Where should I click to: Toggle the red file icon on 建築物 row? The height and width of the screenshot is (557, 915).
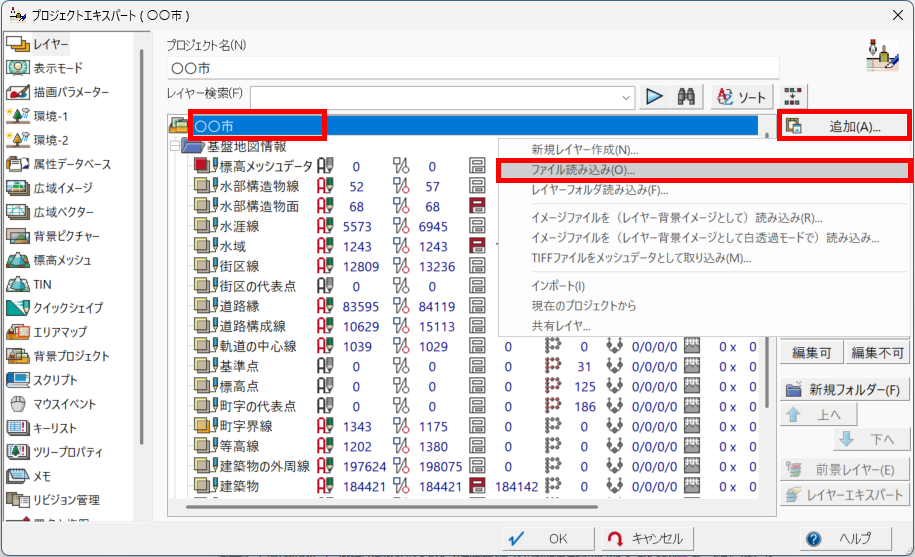click(478, 487)
